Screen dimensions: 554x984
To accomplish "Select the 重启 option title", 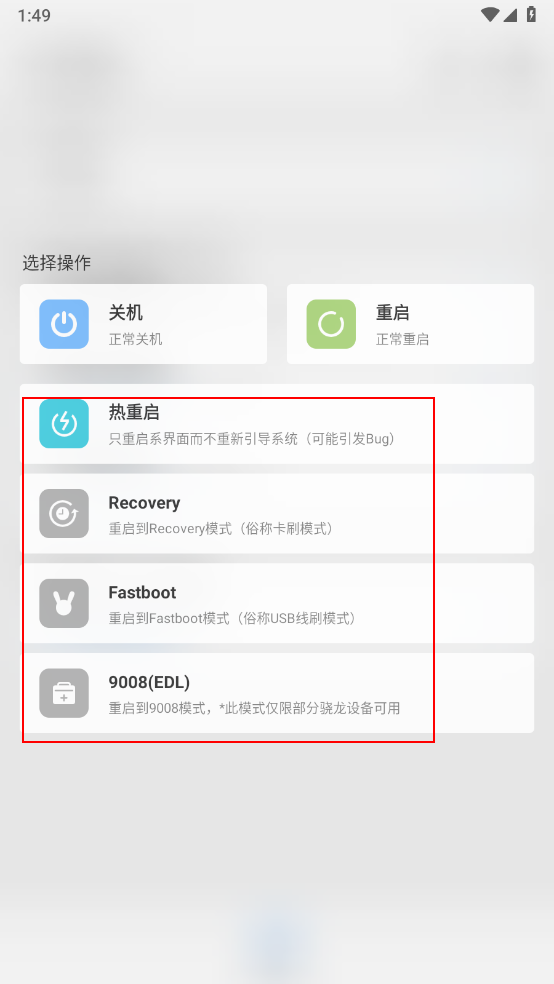I will (393, 313).
